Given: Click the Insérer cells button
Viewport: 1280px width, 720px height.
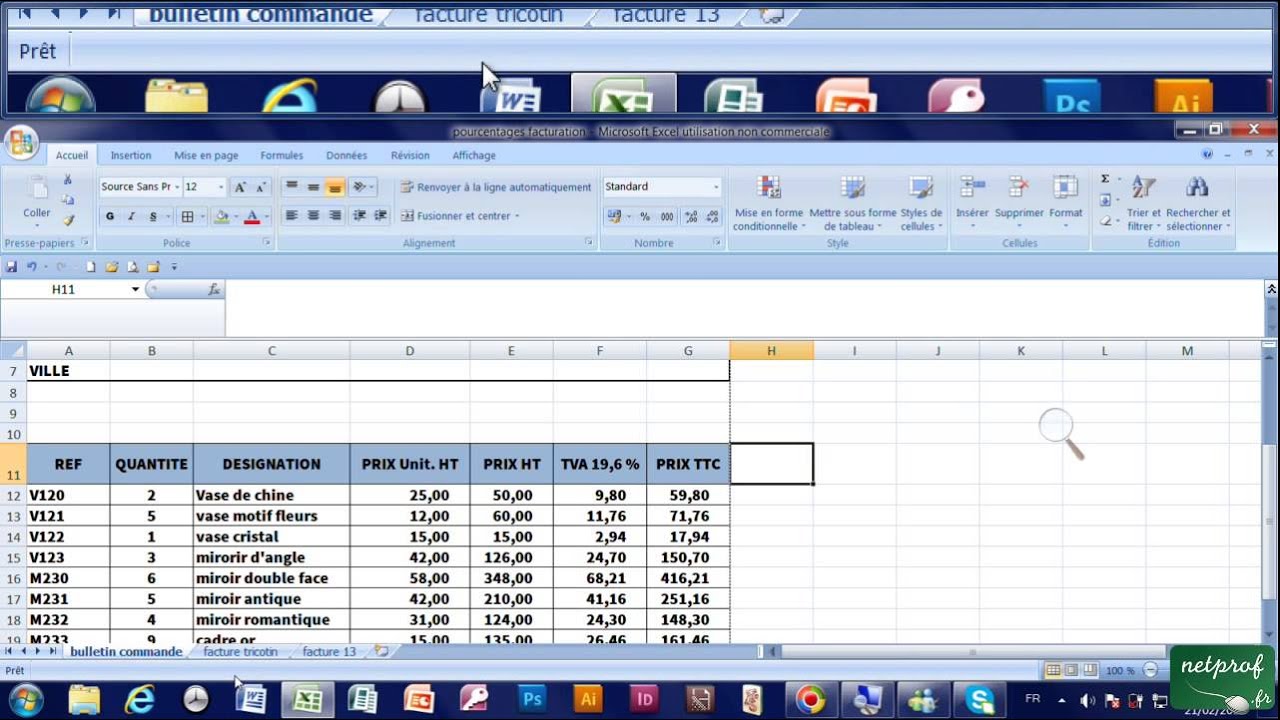Looking at the screenshot, I should coord(972,204).
